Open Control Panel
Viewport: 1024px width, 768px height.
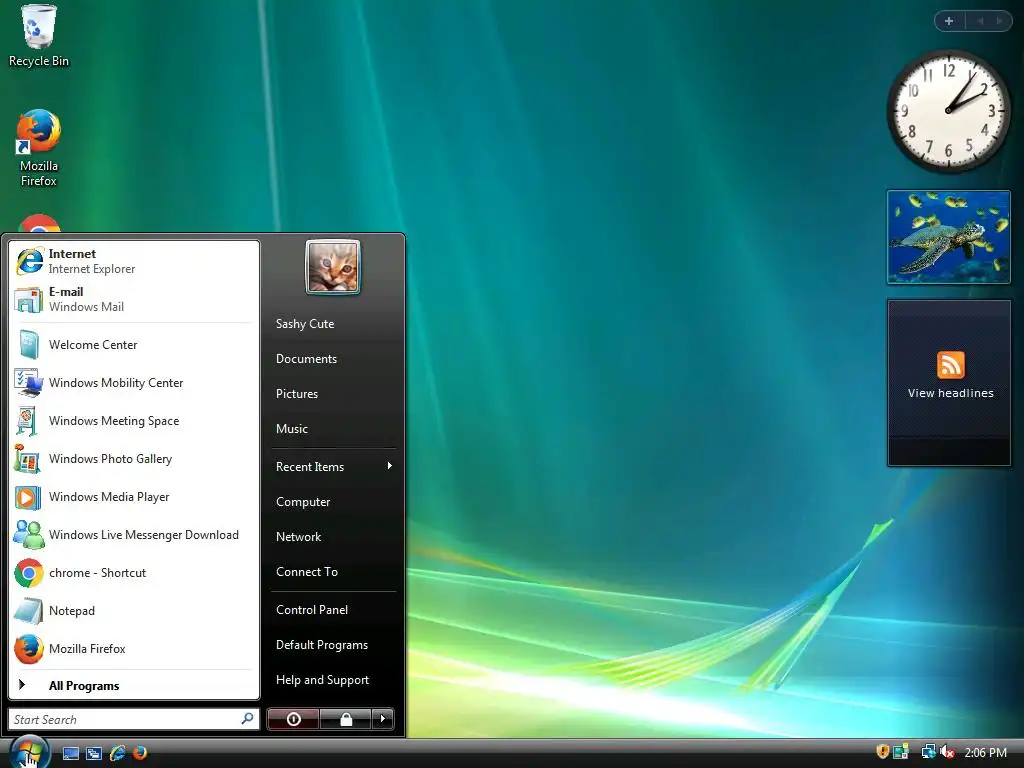(334, 609)
